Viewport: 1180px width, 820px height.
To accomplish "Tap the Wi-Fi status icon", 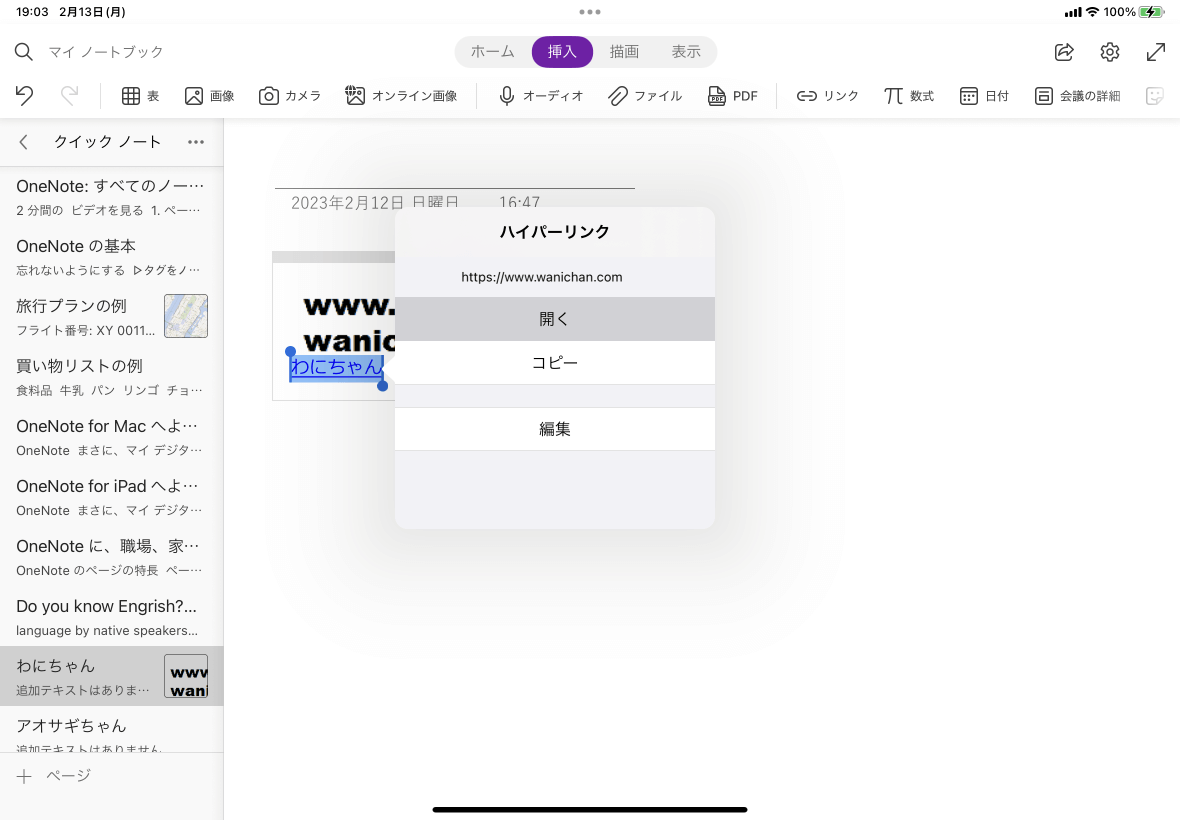I will click(1092, 12).
